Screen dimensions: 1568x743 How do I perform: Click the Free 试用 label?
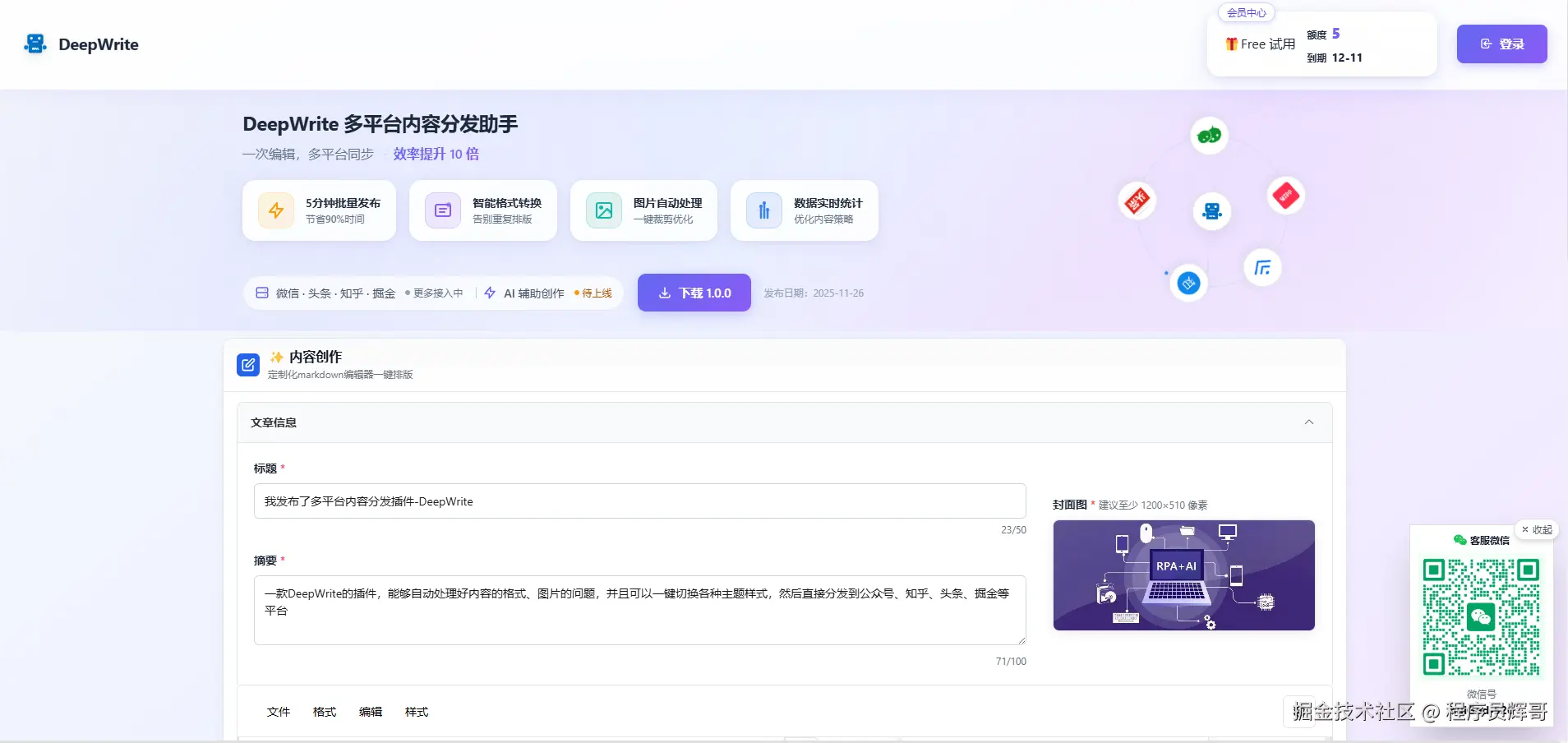(1268, 44)
